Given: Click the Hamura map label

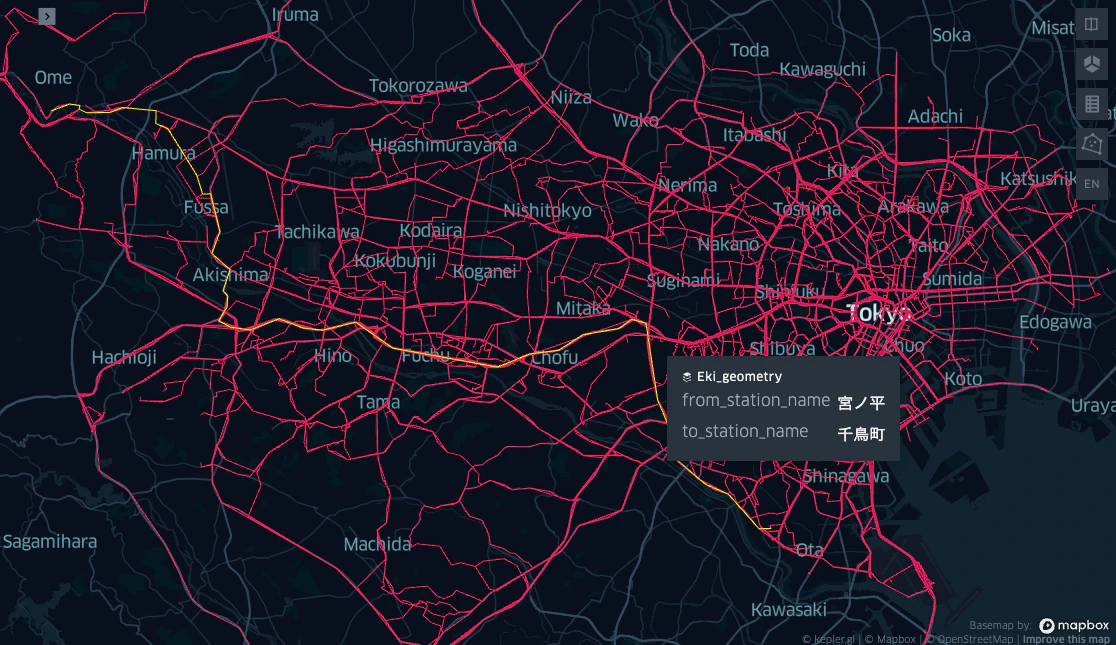Looking at the screenshot, I should tap(163, 153).
